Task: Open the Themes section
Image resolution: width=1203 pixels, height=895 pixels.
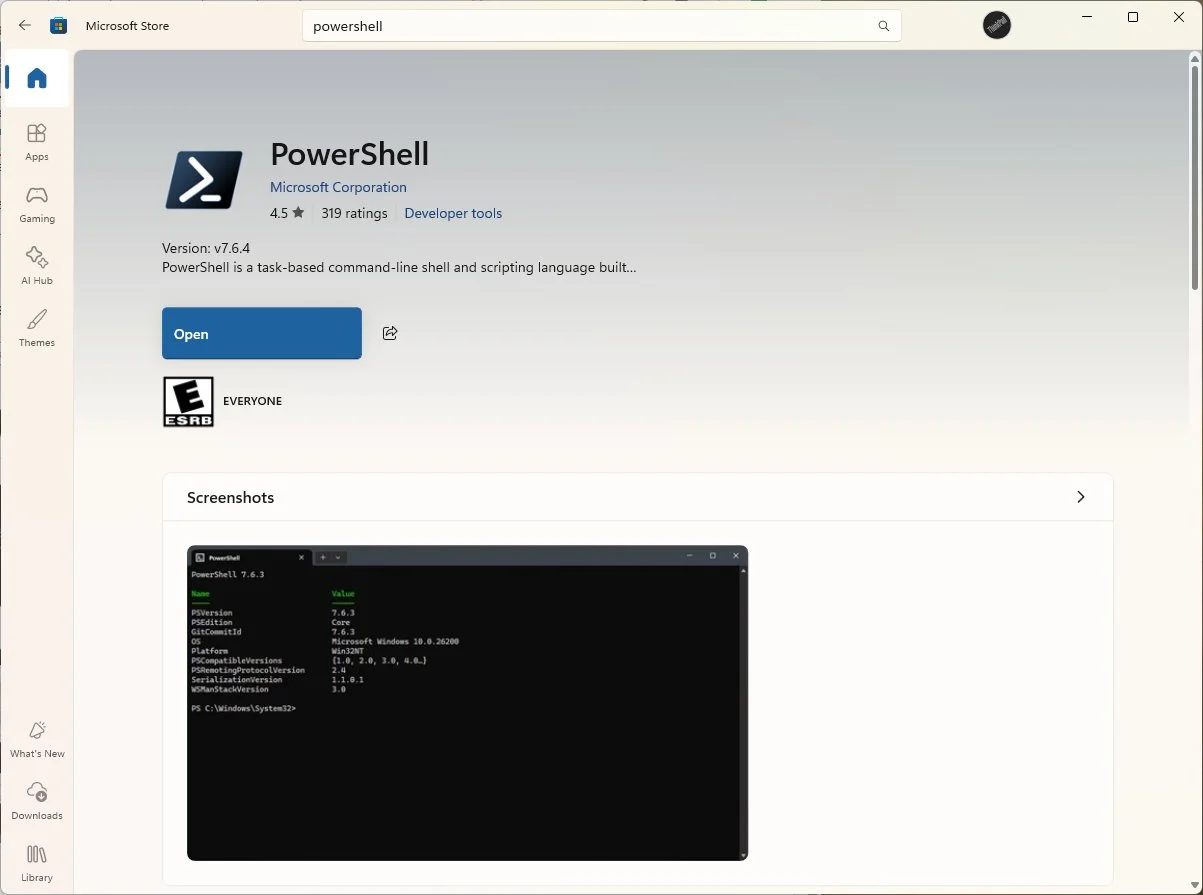Action: [37, 328]
